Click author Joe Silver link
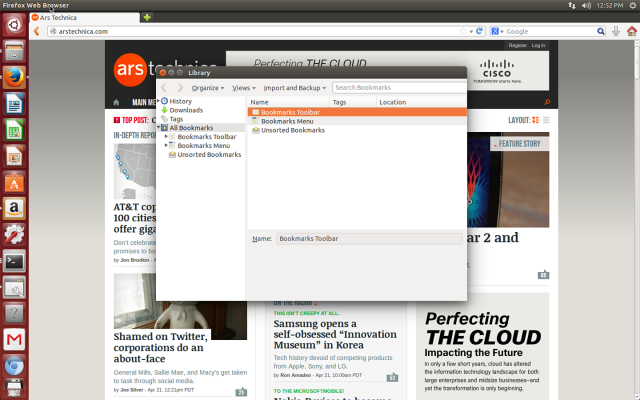This screenshot has width=640, height=400. pos(132,390)
